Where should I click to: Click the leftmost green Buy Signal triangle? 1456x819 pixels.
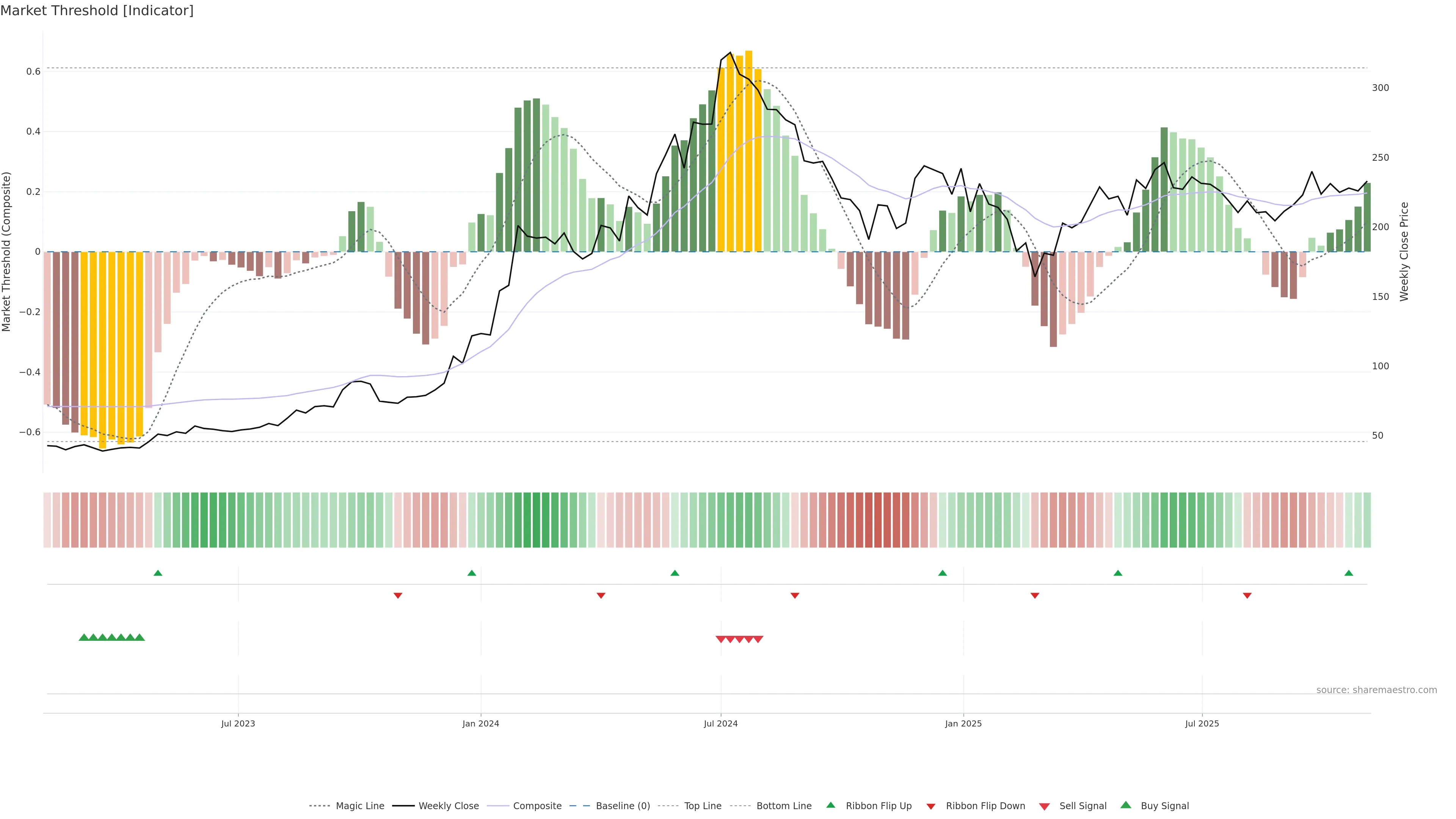point(84,637)
